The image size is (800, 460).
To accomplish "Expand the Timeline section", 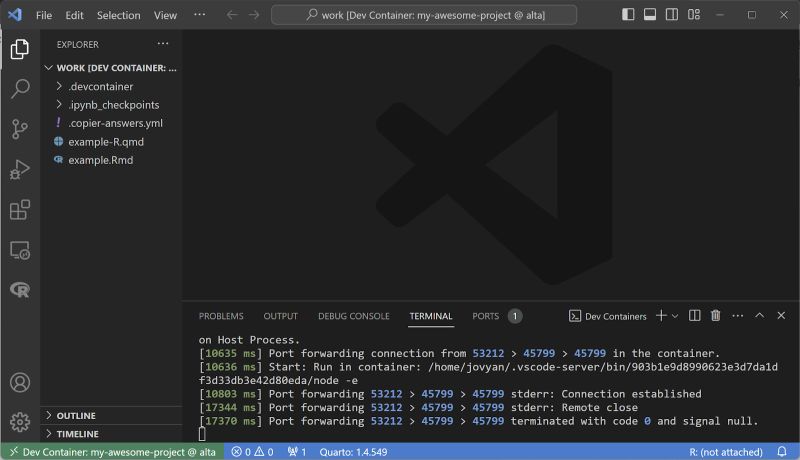I will pyautogui.click(x=111, y=434).
